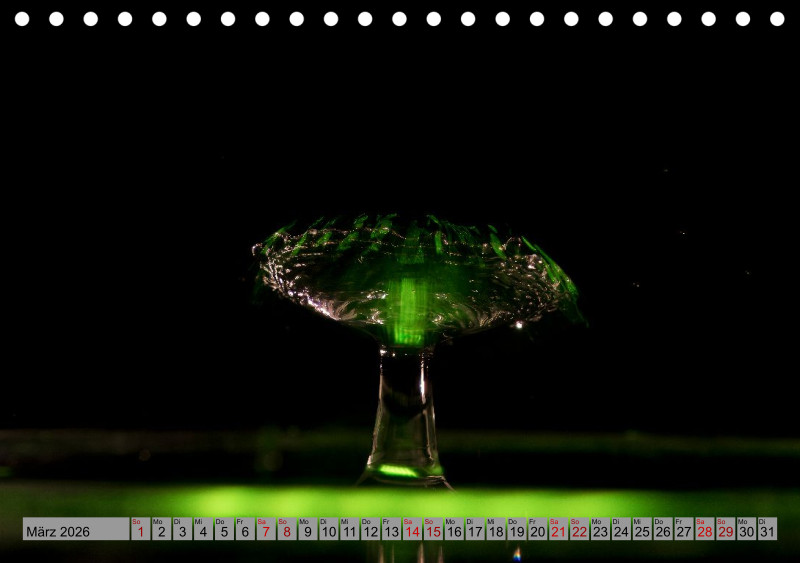
Task: Choose Friday 27 date cell
Action: (x=683, y=530)
